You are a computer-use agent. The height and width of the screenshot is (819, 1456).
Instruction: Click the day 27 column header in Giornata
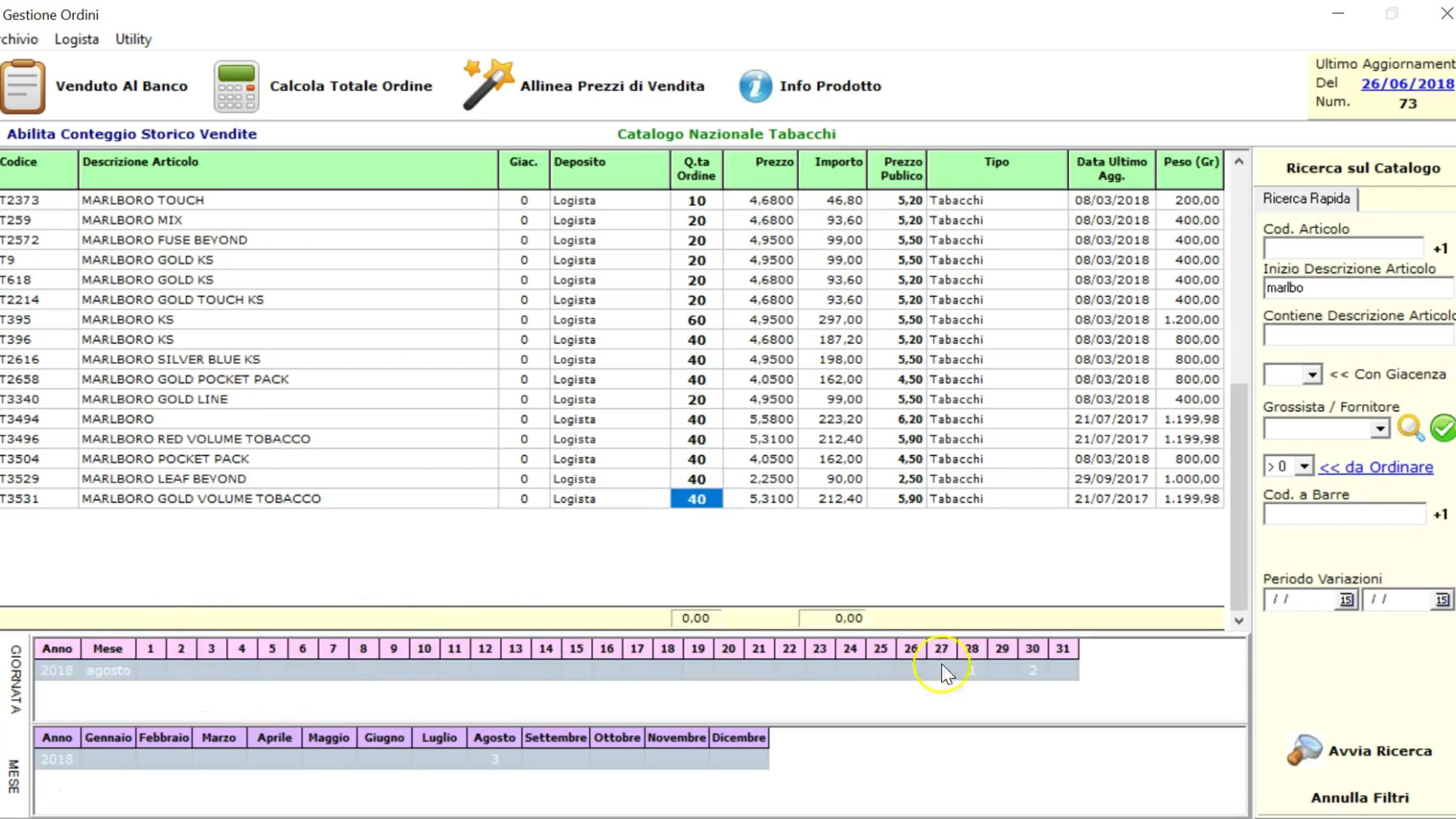(941, 649)
